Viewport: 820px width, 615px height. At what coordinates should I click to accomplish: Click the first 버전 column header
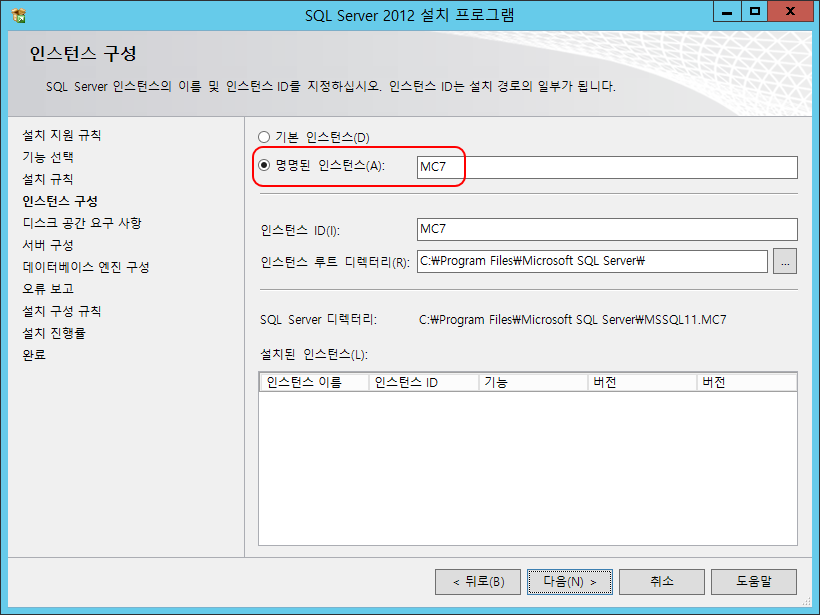[x=642, y=382]
